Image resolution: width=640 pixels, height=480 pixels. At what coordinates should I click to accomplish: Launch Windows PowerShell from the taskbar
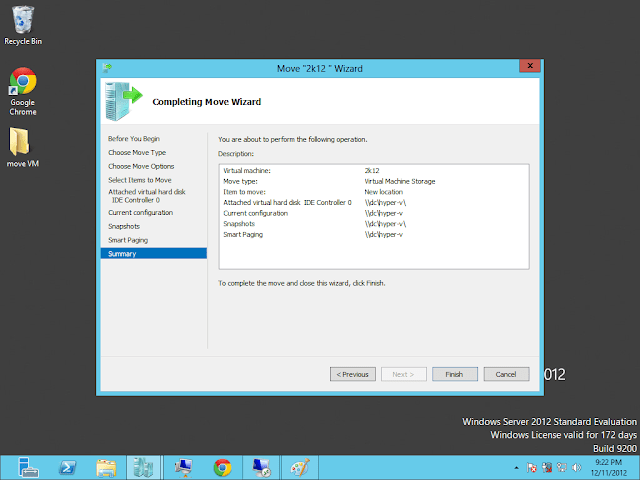pyautogui.click(x=68, y=466)
